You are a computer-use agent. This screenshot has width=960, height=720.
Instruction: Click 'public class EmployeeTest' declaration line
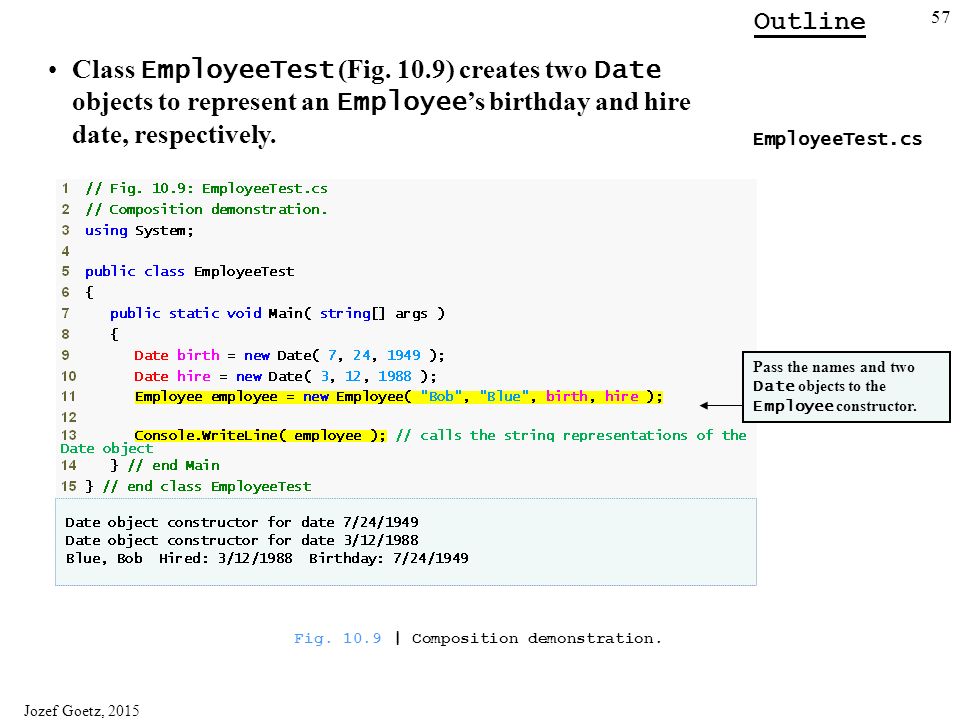189,271
